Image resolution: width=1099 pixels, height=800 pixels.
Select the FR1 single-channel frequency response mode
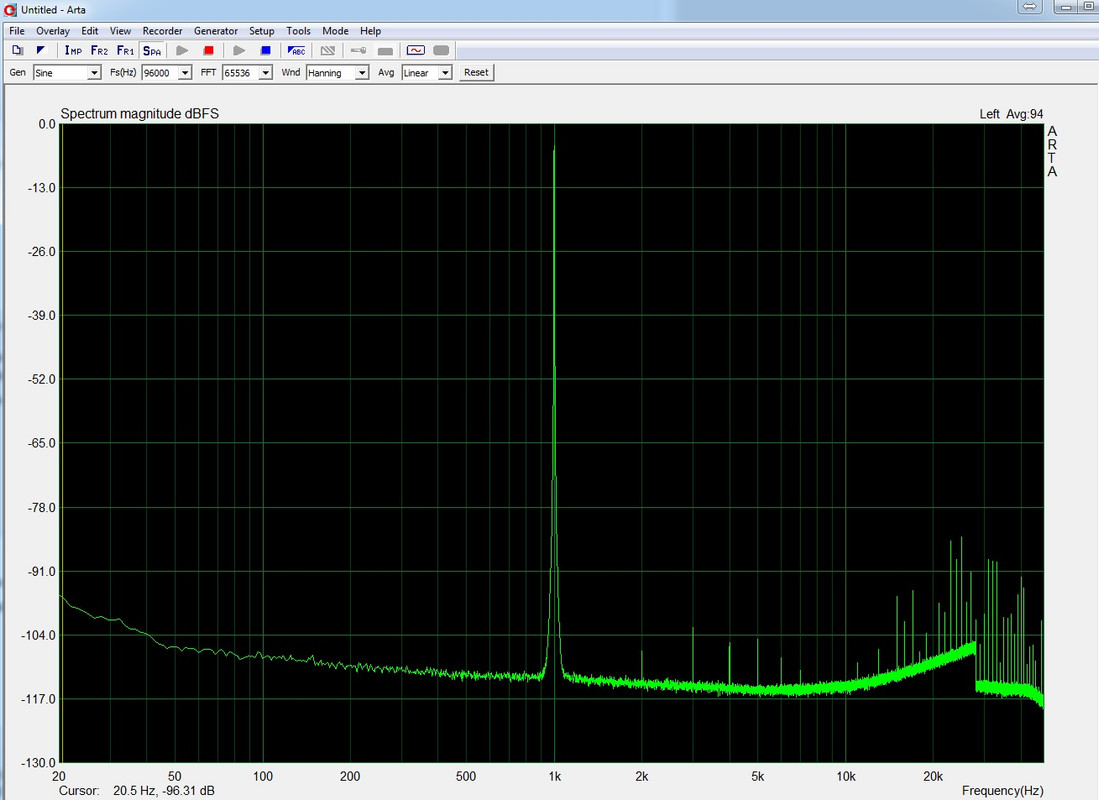(125, 50)
